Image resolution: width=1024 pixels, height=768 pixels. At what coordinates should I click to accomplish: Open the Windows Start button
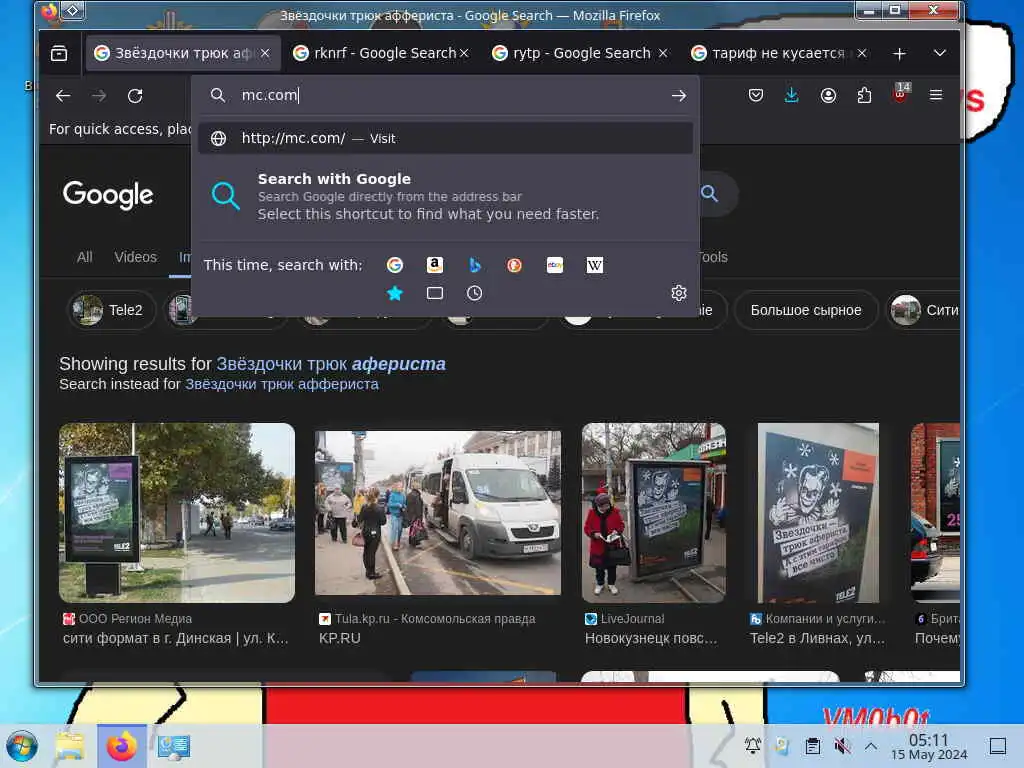22,746
